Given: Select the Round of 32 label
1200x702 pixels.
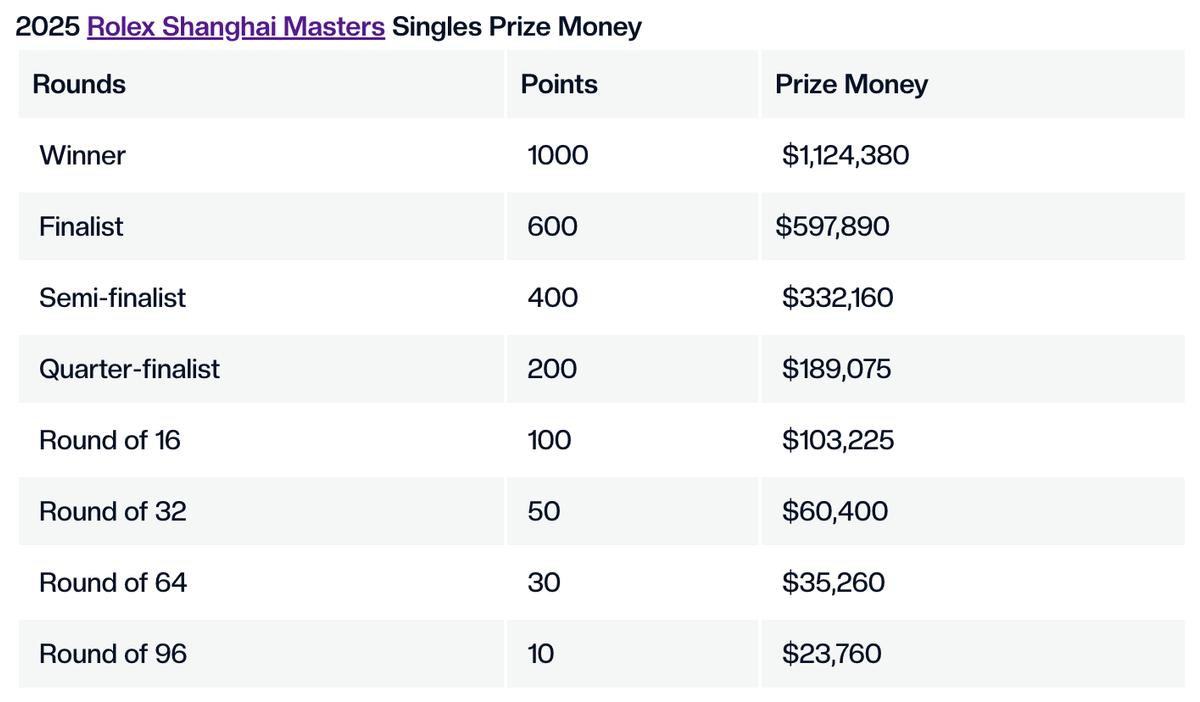Looking at the screenshot, I should pos(112,512).
